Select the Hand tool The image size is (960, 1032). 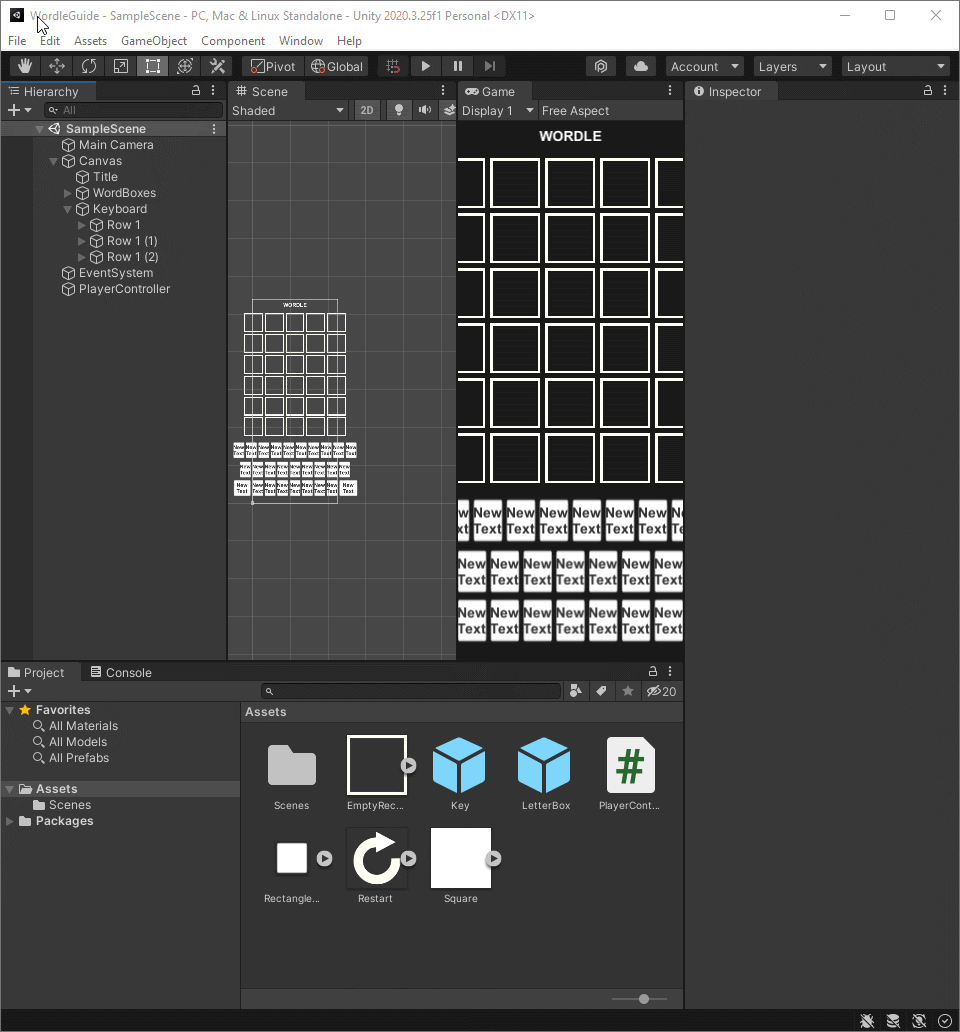point(25,66)
